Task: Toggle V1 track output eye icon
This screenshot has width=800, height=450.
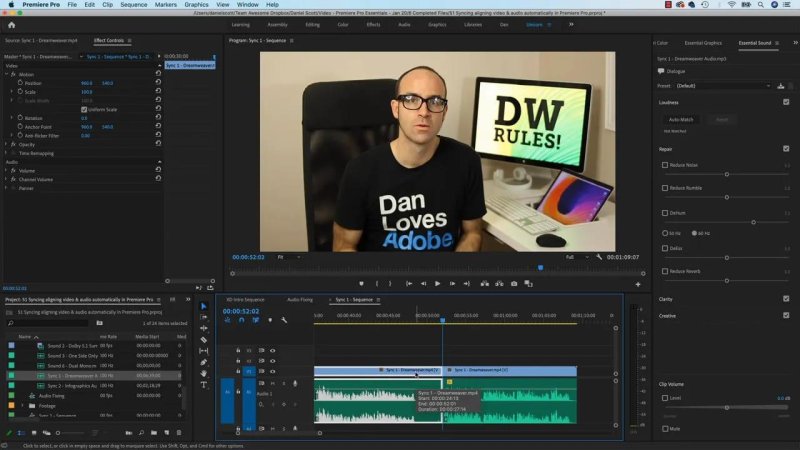Action: [x=272, y=371]
